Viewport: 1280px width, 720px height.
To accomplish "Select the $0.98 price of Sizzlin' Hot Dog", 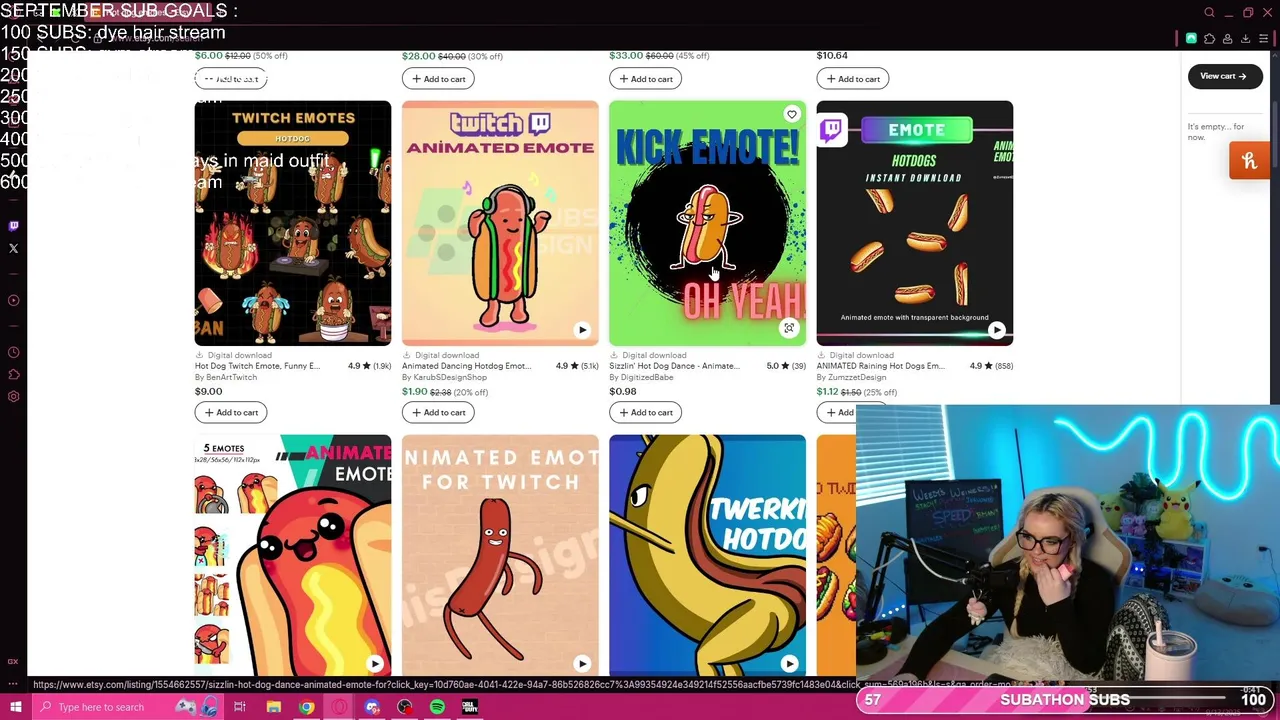I will pos(623,392).
